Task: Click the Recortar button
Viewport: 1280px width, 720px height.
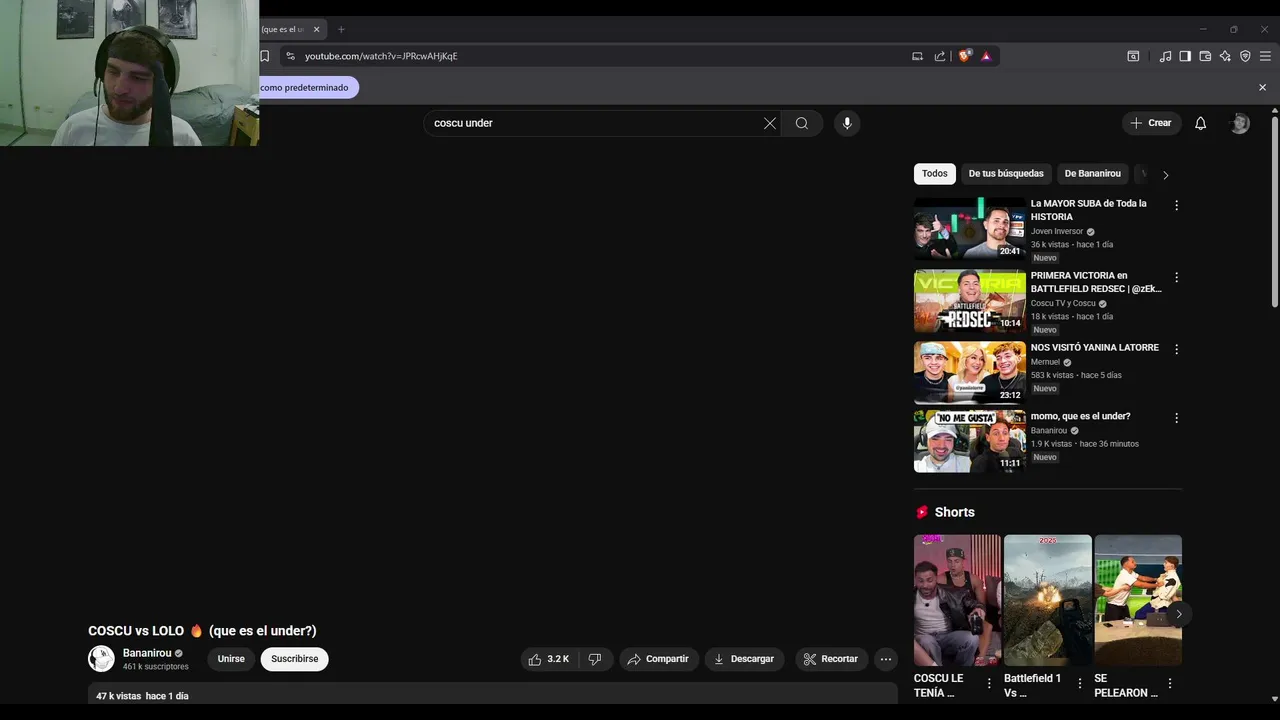Action: (832, 659)
